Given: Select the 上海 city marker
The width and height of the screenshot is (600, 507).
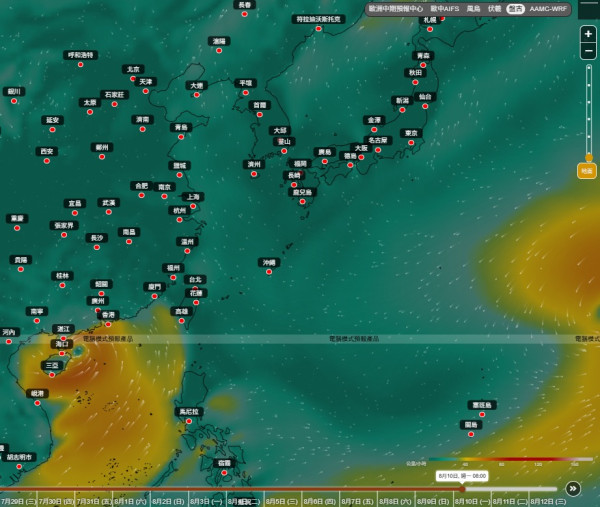Looking at the screenshot, I should [193, 206].
